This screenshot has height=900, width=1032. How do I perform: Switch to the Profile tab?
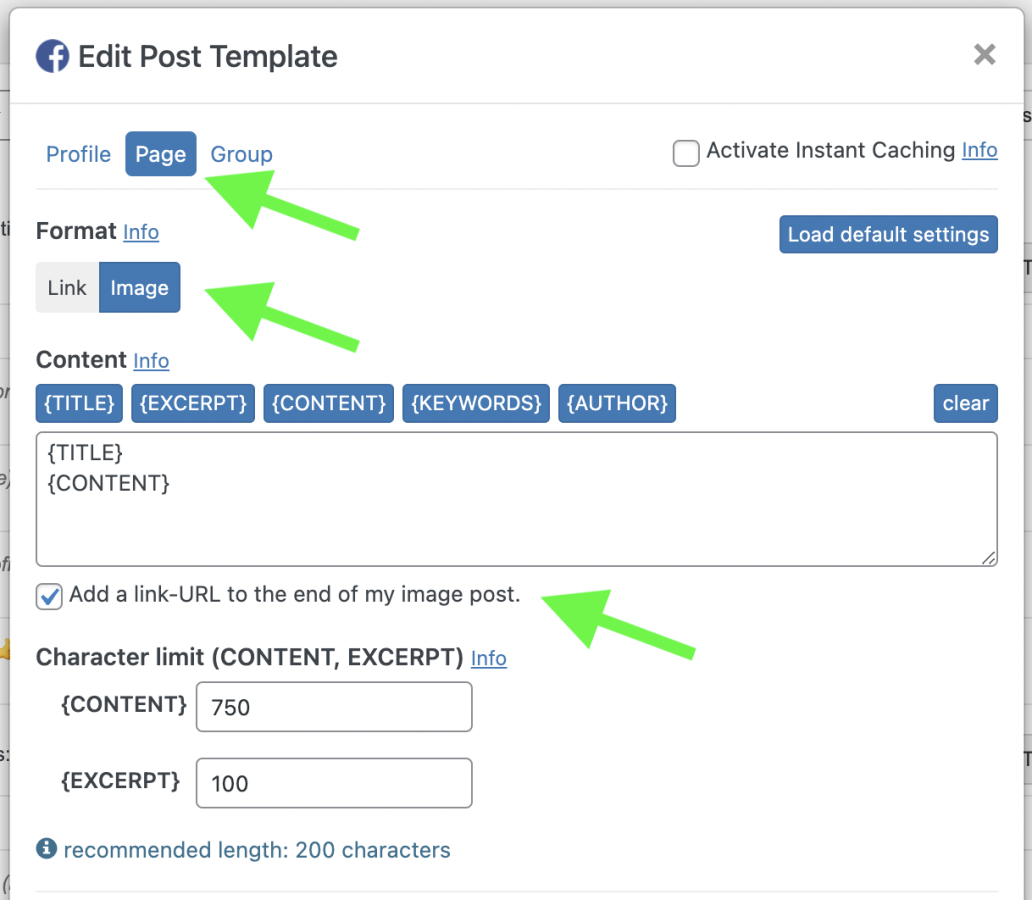click(x=78, y=154)
